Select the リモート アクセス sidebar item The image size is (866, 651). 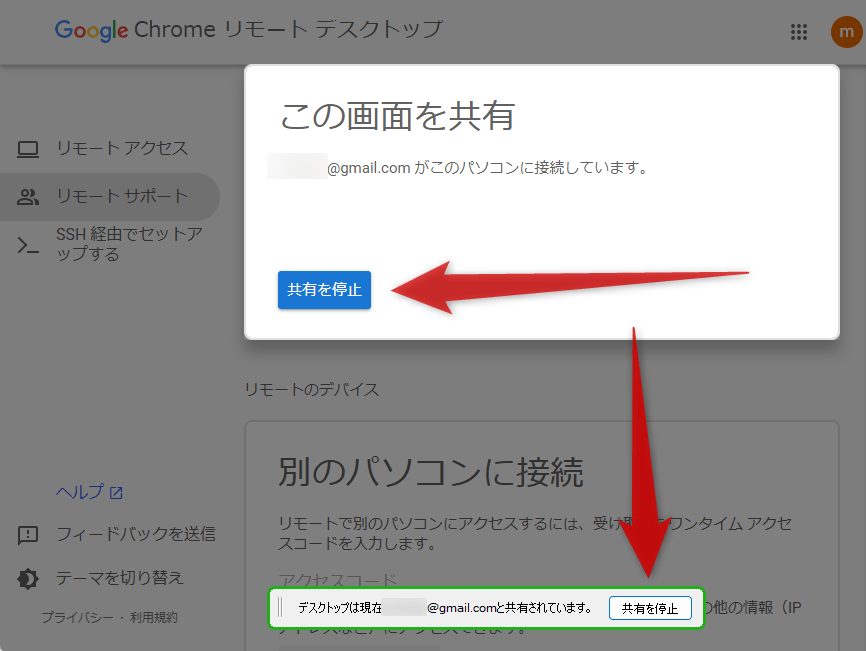[109, 149]
